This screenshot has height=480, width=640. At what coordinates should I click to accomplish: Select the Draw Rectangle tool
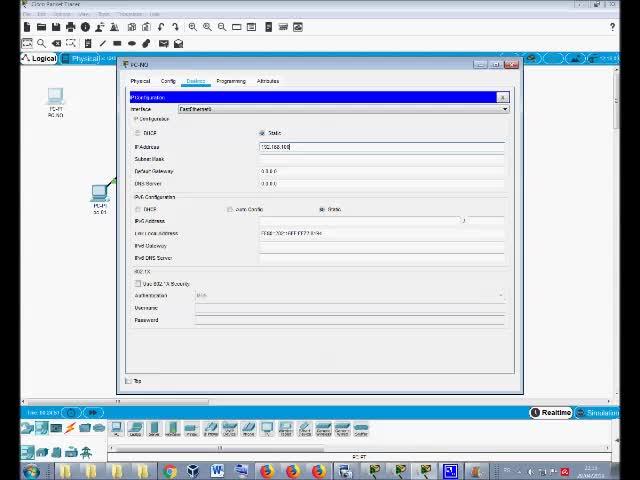point(117,43)
